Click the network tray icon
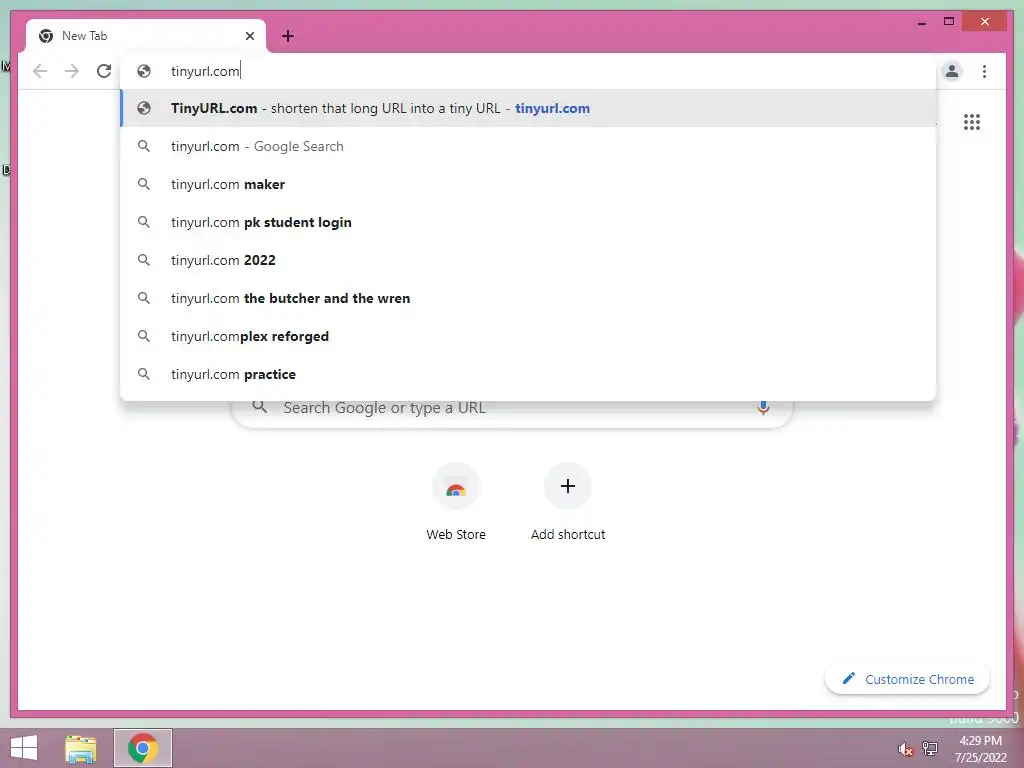 point(929,748)
